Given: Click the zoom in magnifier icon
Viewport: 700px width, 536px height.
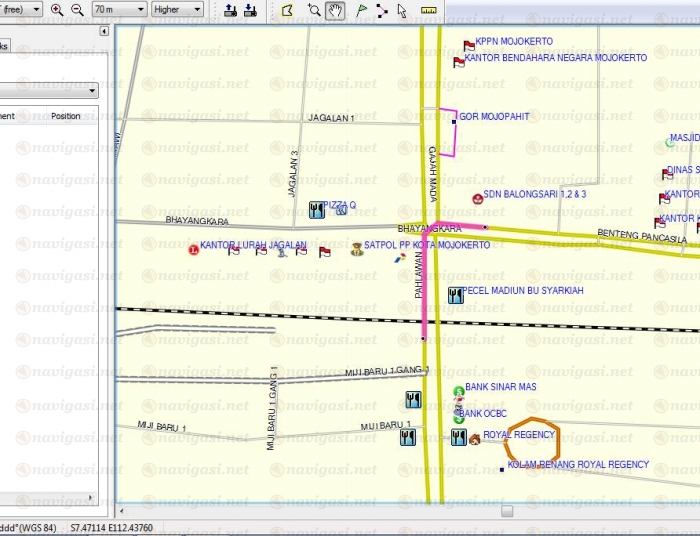Looking at the screenshot, I should (57, 9).
